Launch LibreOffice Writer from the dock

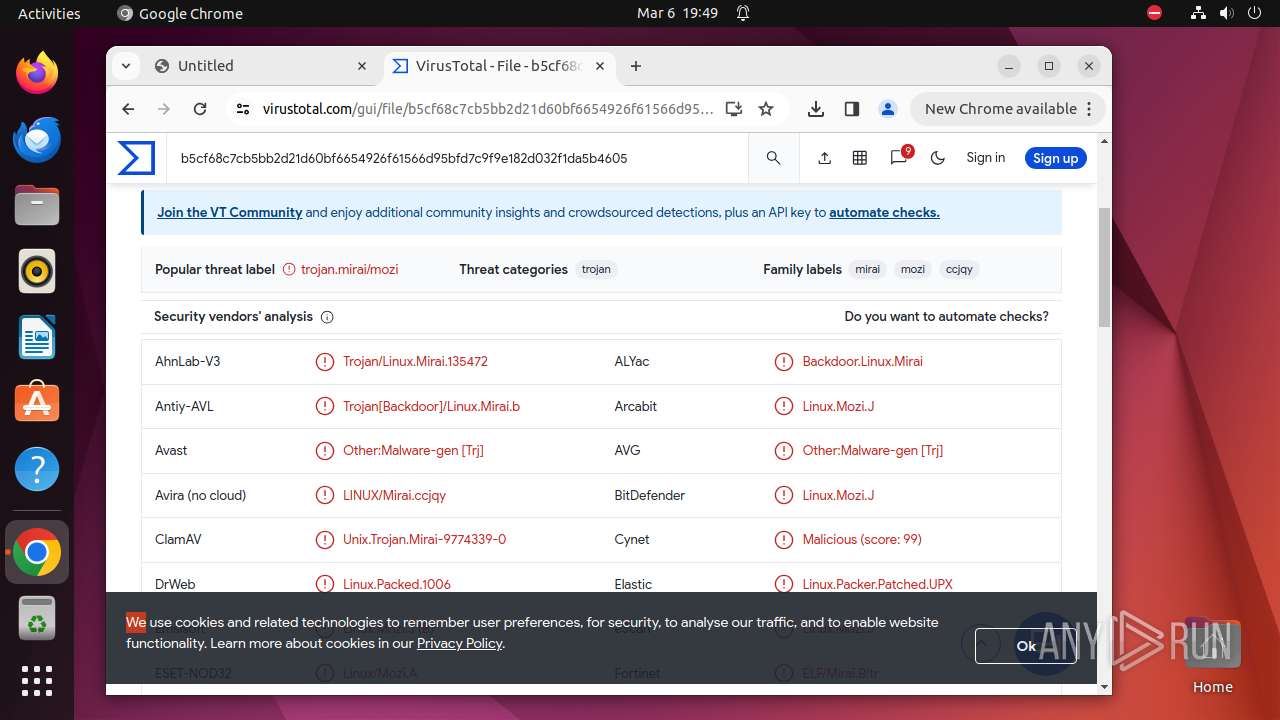pos(37,337)
